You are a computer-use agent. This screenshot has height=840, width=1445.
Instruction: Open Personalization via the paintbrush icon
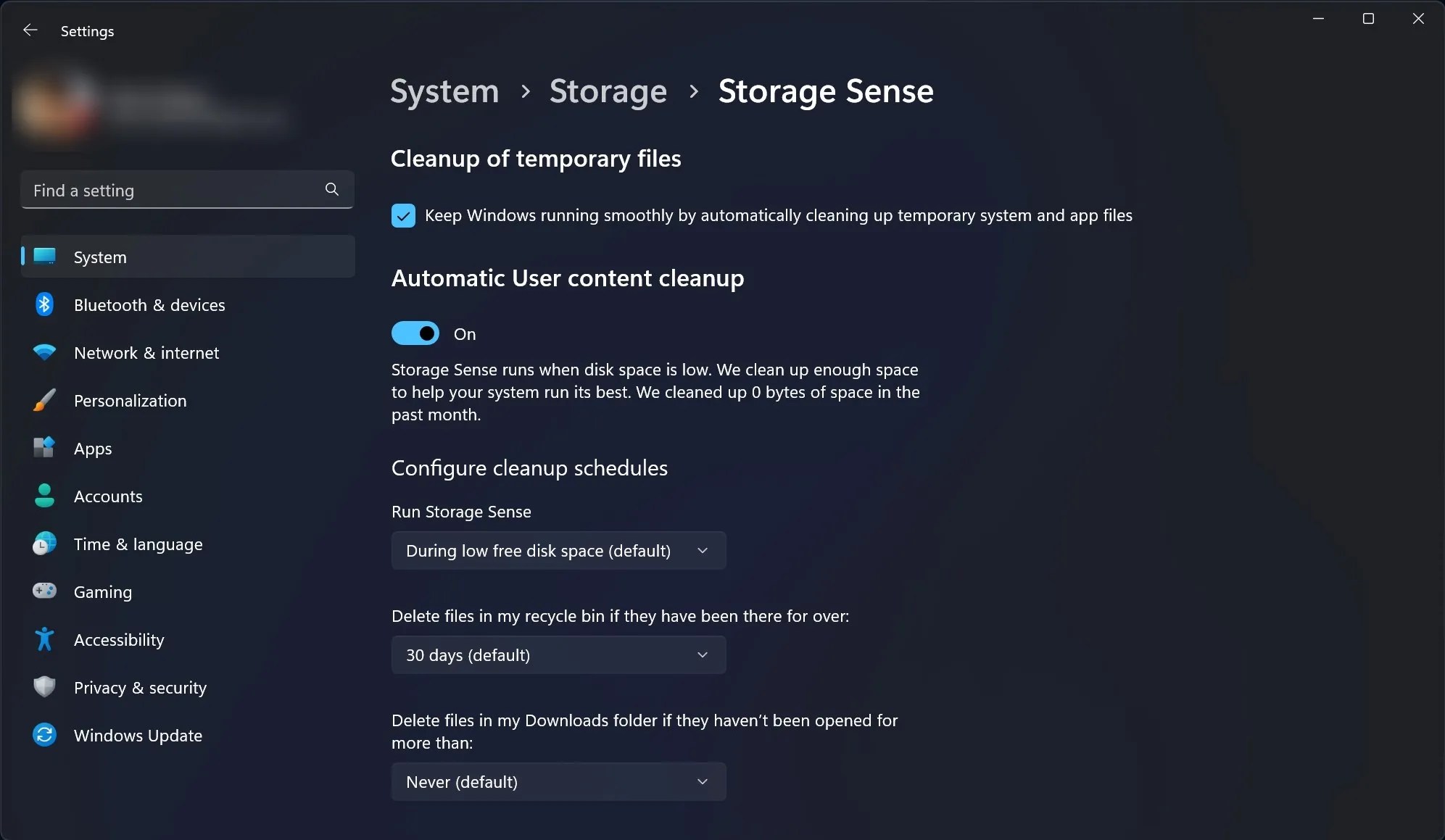point(44,400)
